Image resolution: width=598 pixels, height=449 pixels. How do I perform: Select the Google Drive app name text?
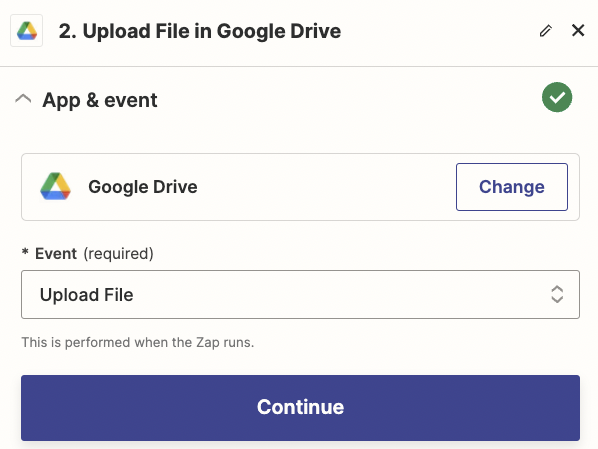143,187
